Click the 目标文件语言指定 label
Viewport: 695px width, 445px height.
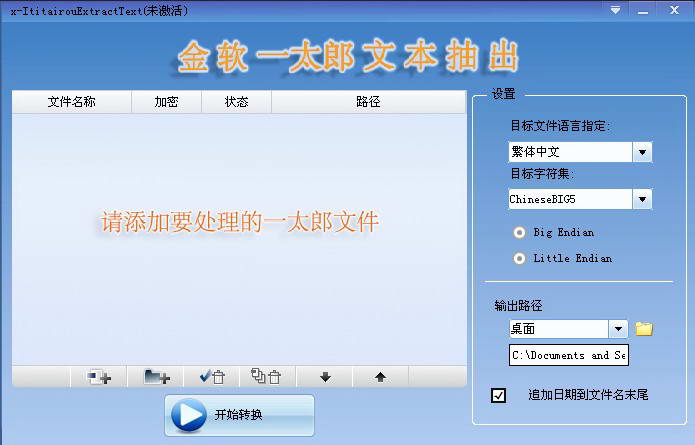point(560,126)
